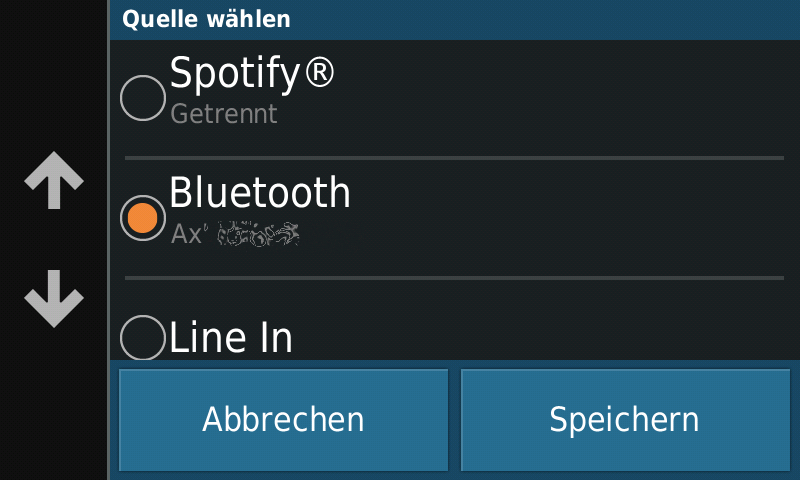The image size is (800, 480).
Task: Click the Quelle wählen title bar
Action: (454, 19)
